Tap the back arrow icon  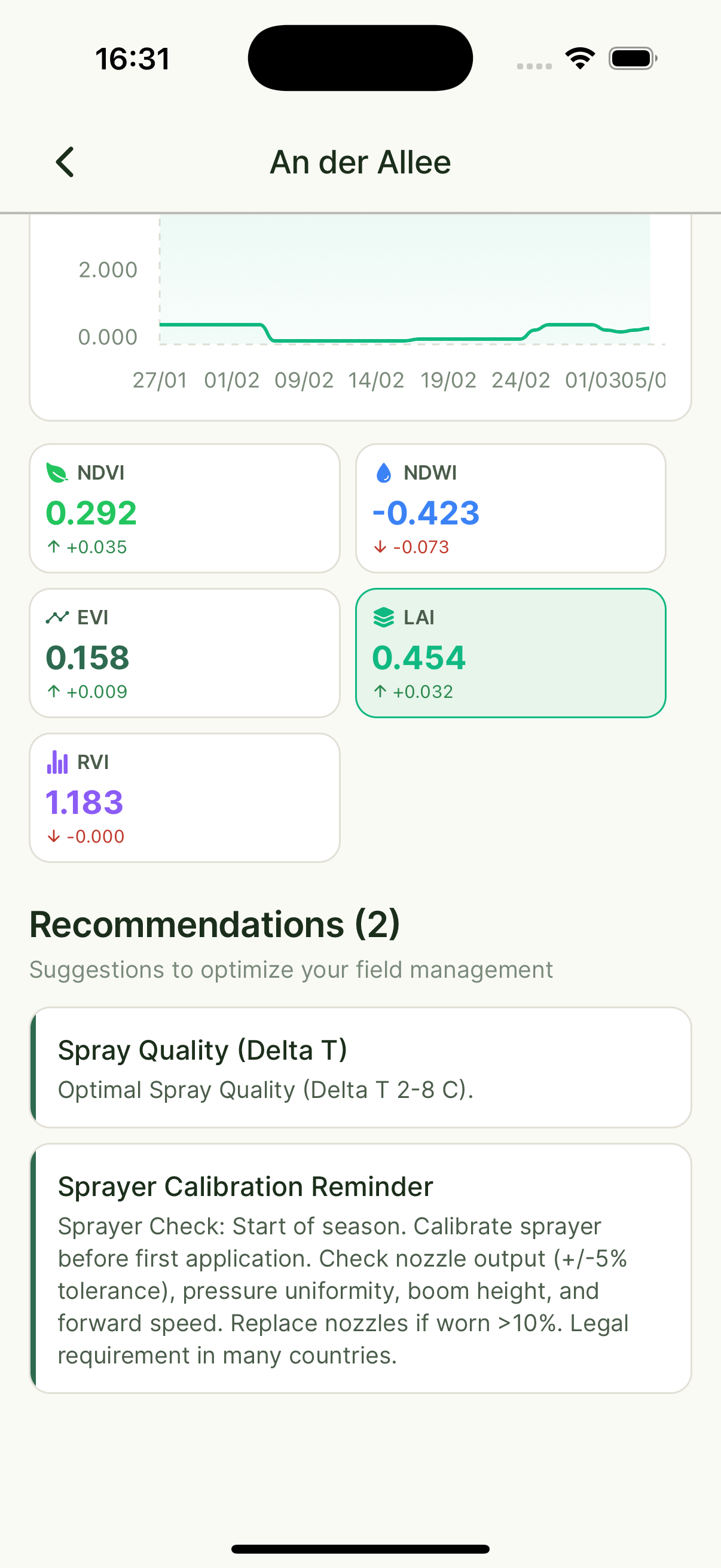click(65, 162)
